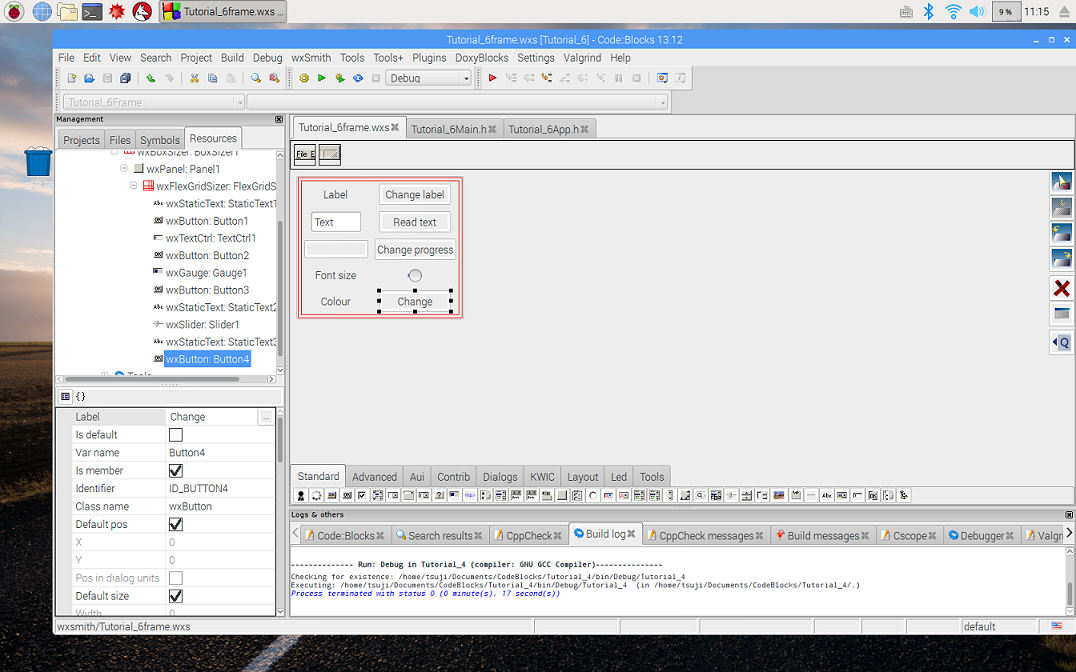Pick the Abc static text palette icon
Screen dimensions: 1076x672
(826, 496)
